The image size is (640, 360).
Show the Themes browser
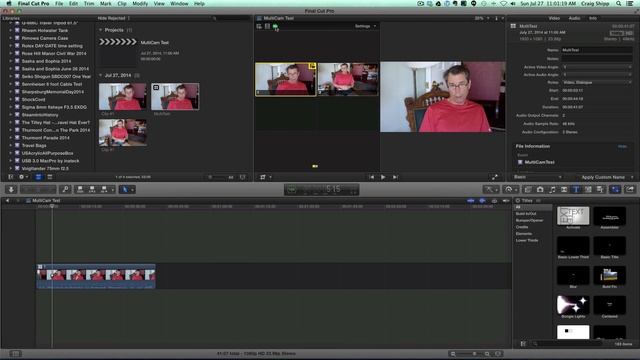(600, 189)
